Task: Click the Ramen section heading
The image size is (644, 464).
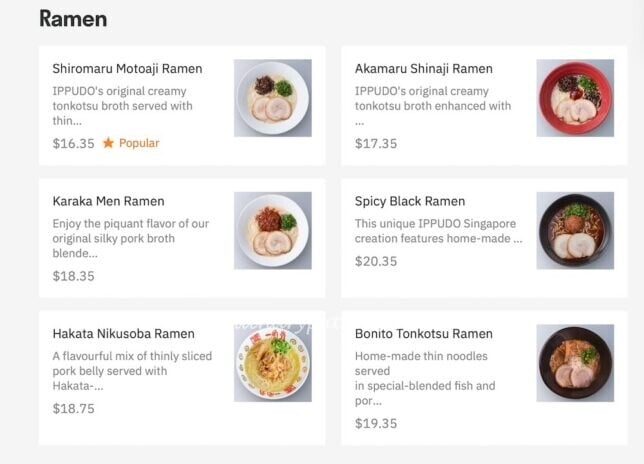Action: click(72, 19)
